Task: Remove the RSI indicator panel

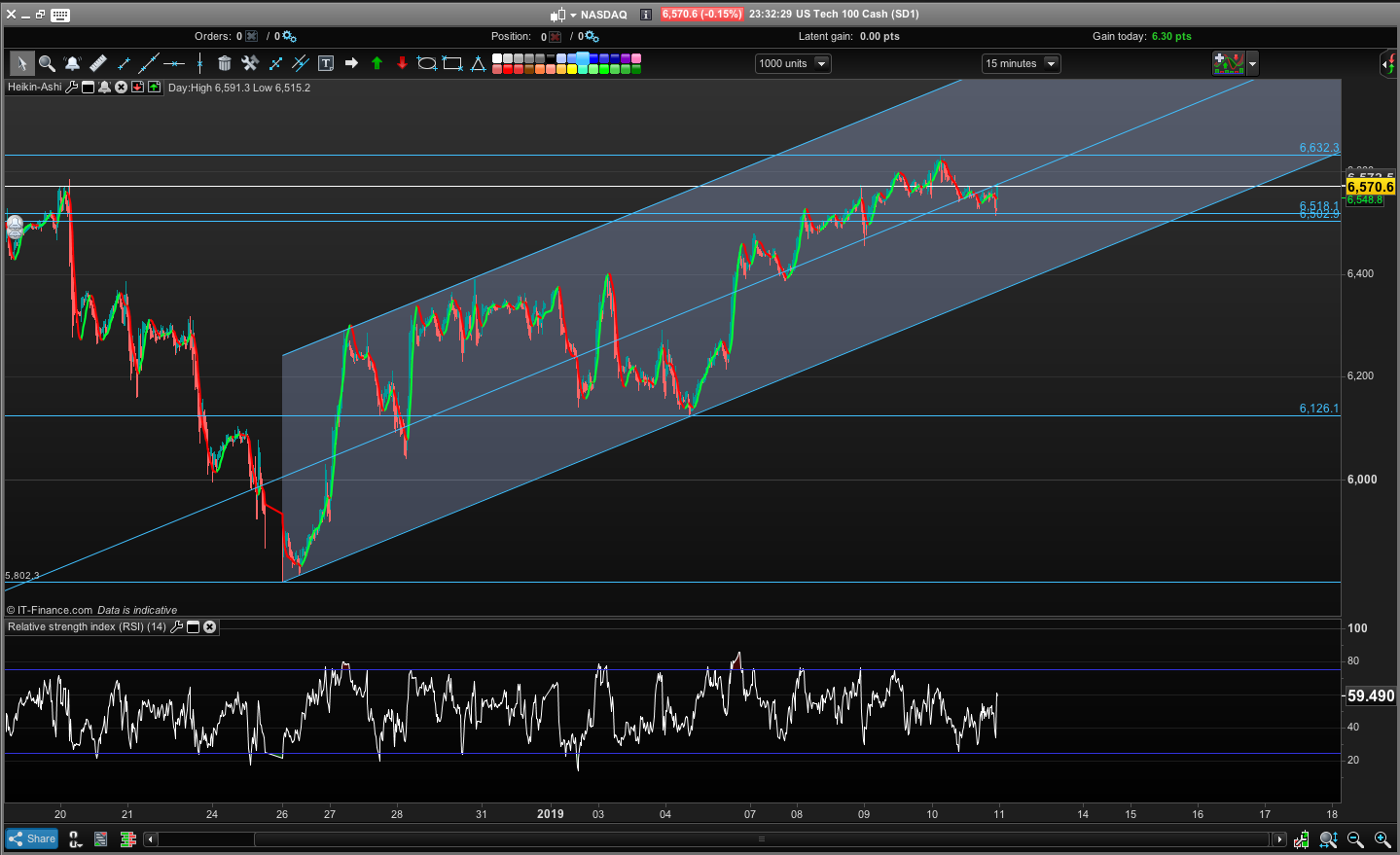Action: point(209,626)
